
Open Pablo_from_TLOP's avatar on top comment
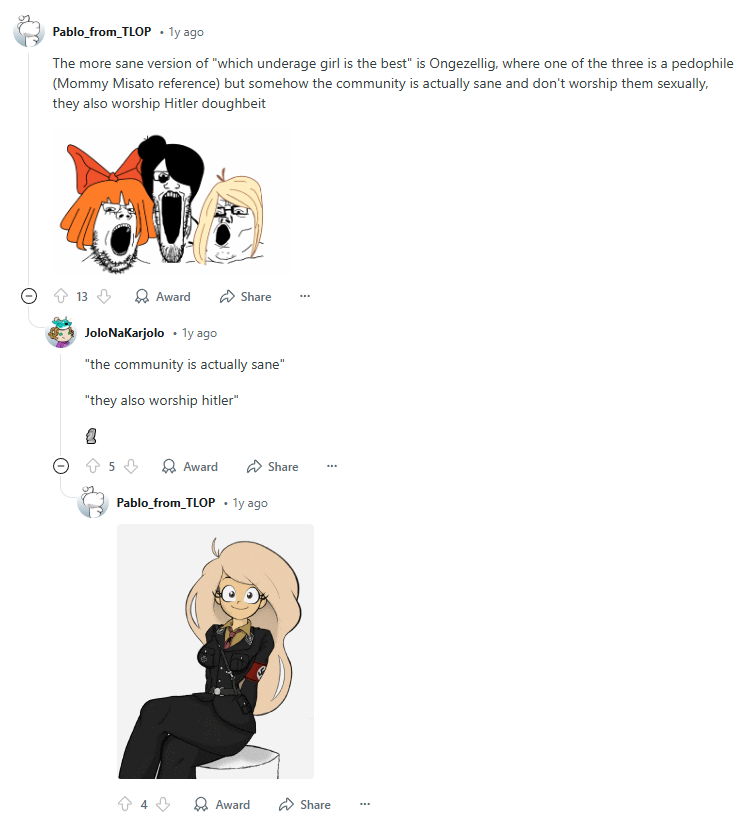(x=29, y=31)
